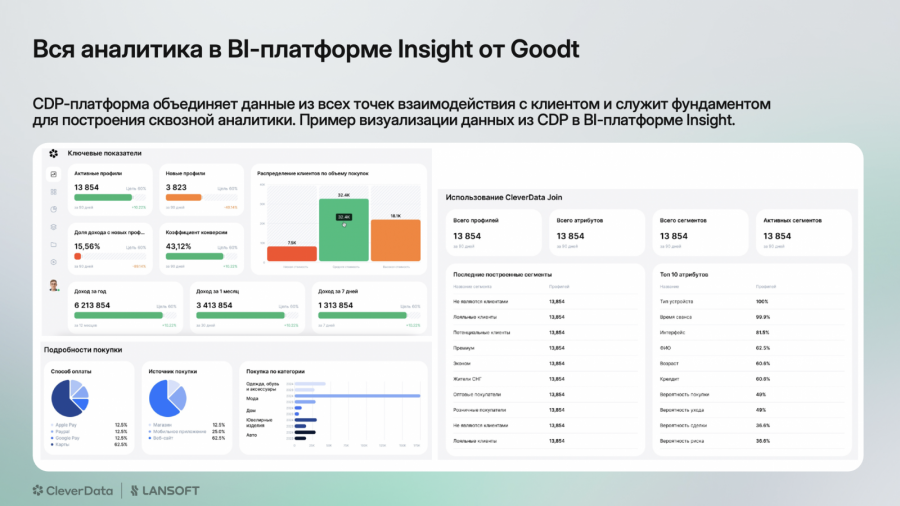Click the LANSOFT logo in footer

point(165,491)
